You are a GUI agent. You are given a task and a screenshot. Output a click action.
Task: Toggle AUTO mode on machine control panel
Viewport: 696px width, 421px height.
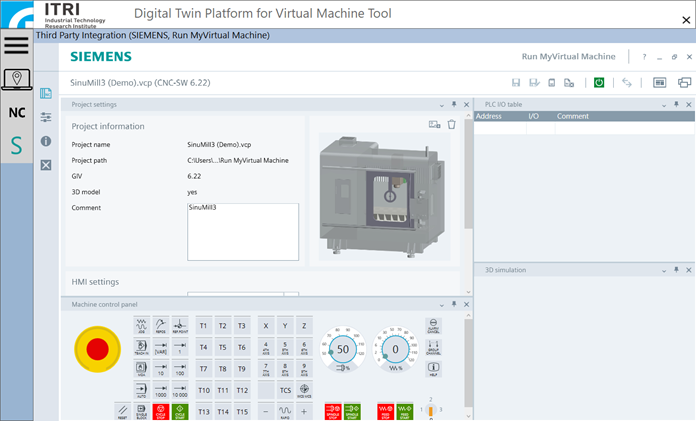click(x=141, y=389)
